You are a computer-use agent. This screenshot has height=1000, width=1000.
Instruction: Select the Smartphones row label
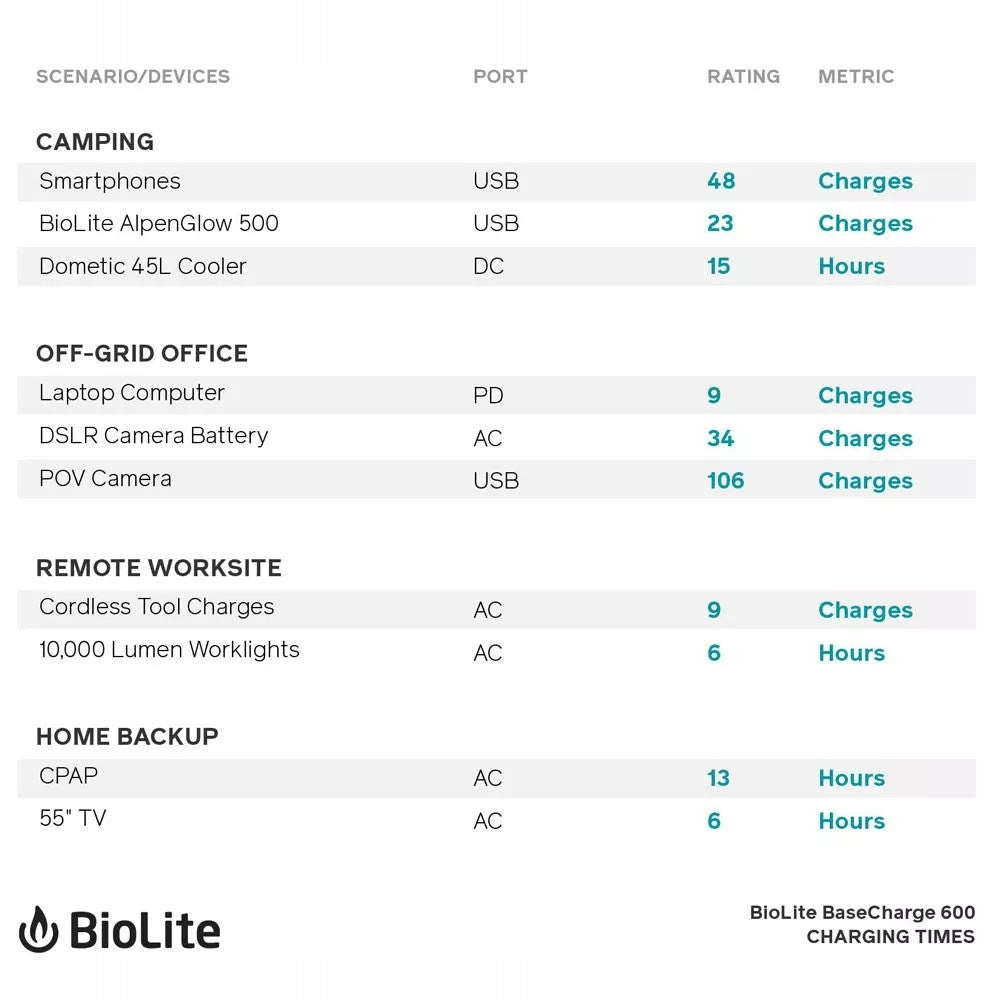coord(110,181)
